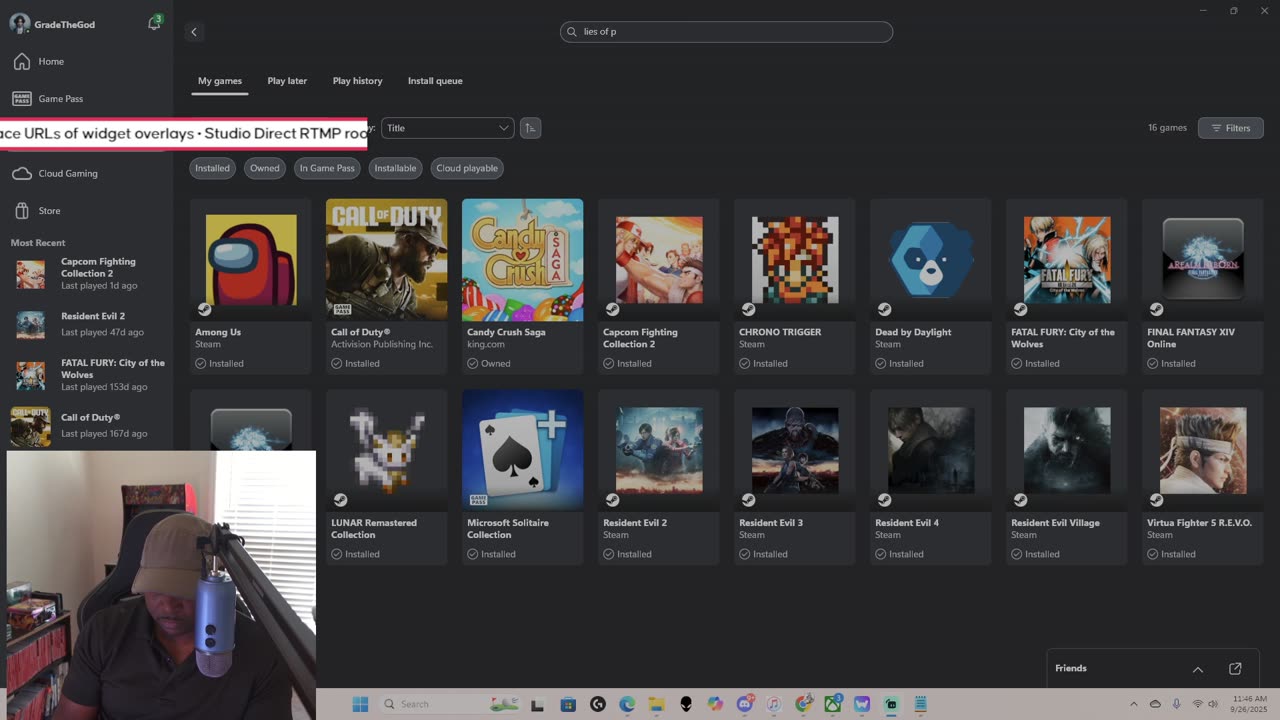Open the CHRONO TRIGGER game card

795,286
